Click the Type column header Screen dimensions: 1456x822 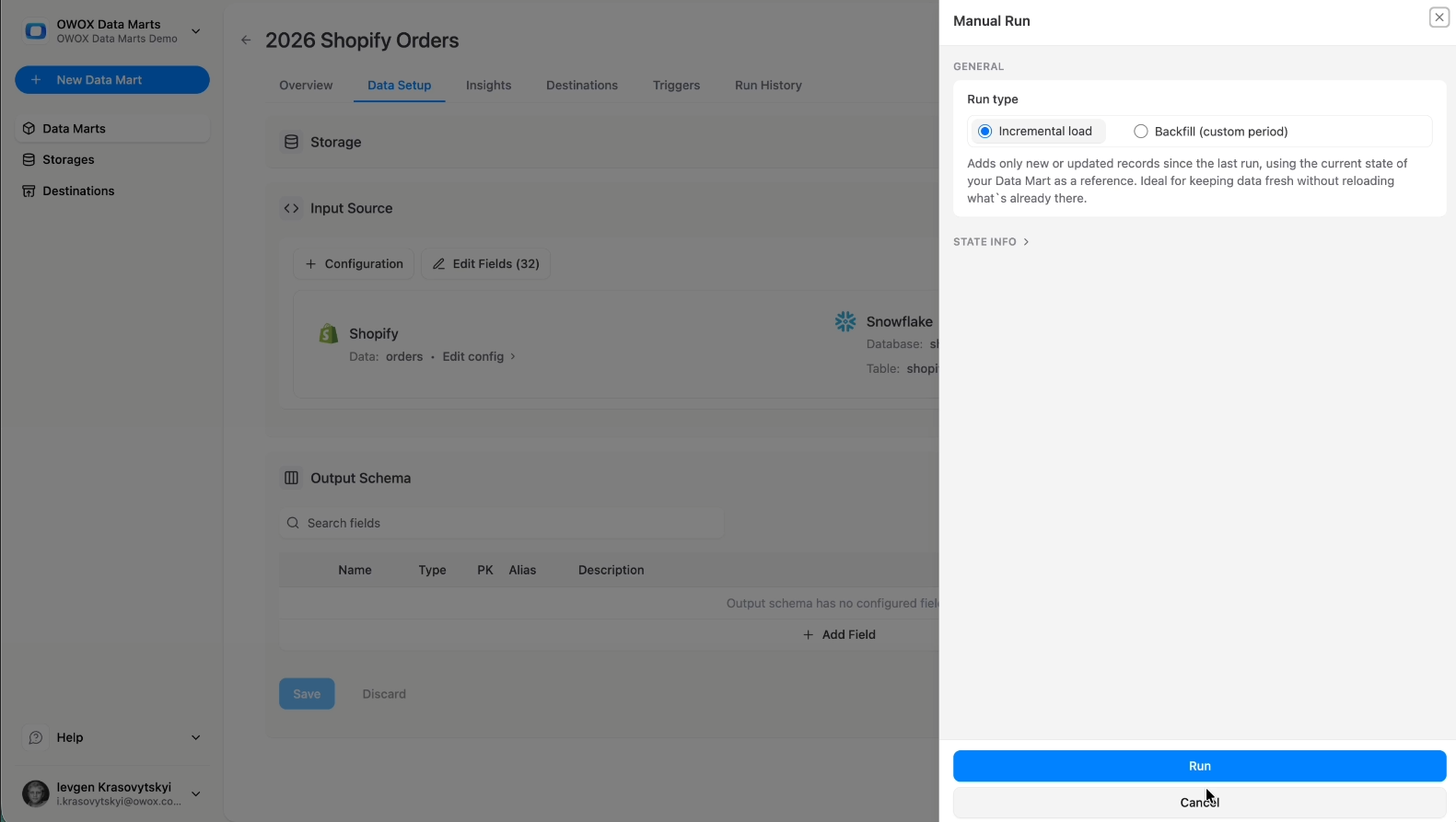click(432, 570)
